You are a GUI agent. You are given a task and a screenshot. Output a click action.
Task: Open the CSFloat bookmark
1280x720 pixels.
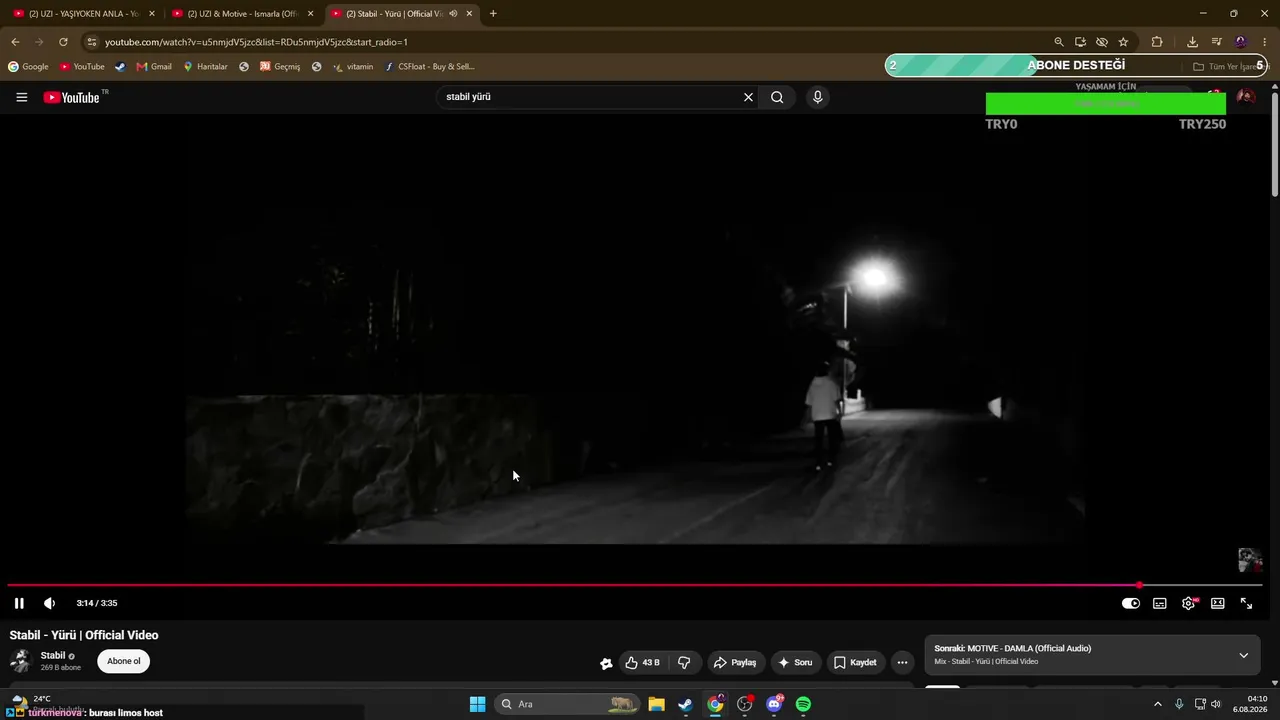pos(430,67)
